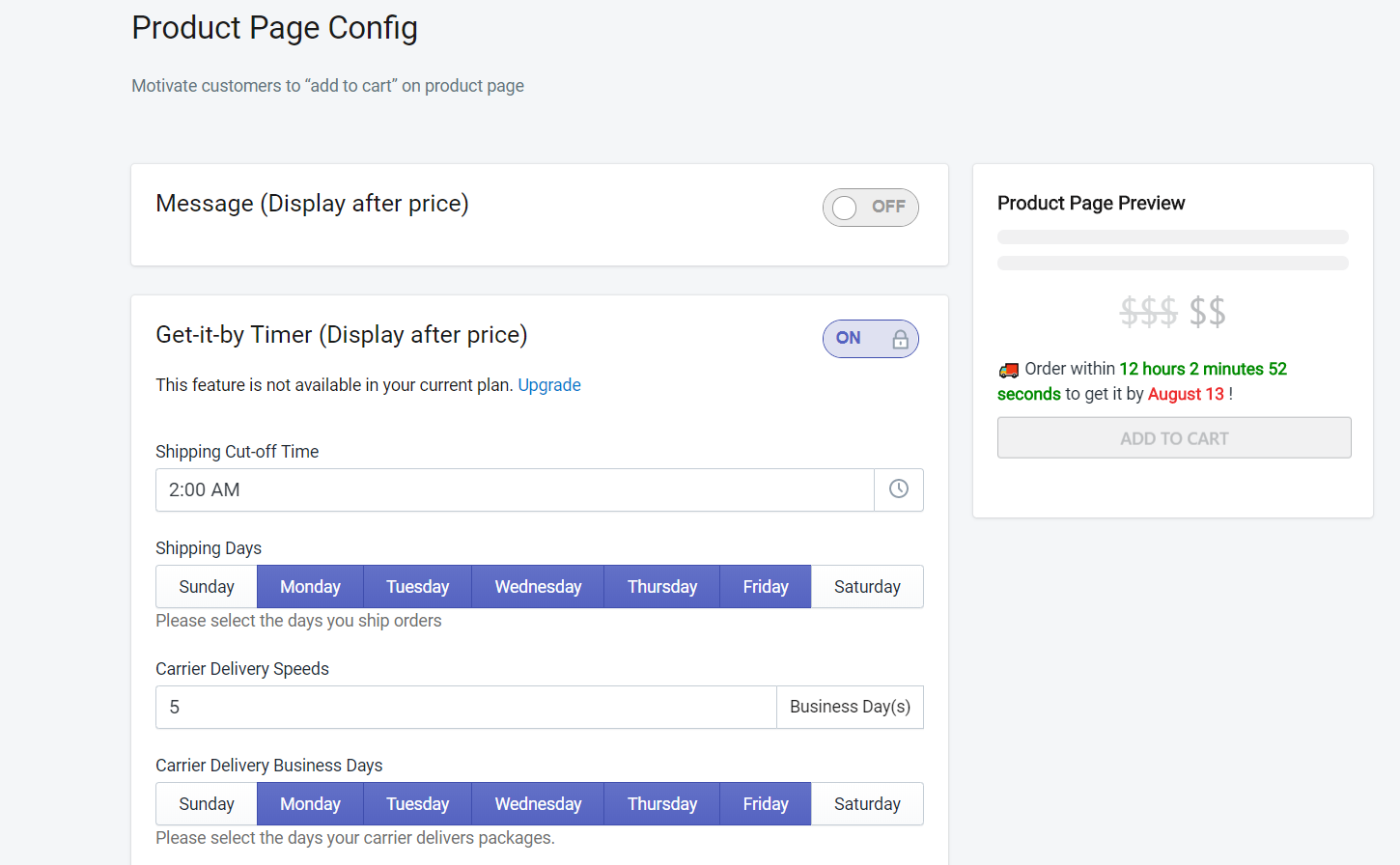Enable the Message (Display after price) toggle
1400x865 pixels.
pyautogui.click(x=870, y=208)
